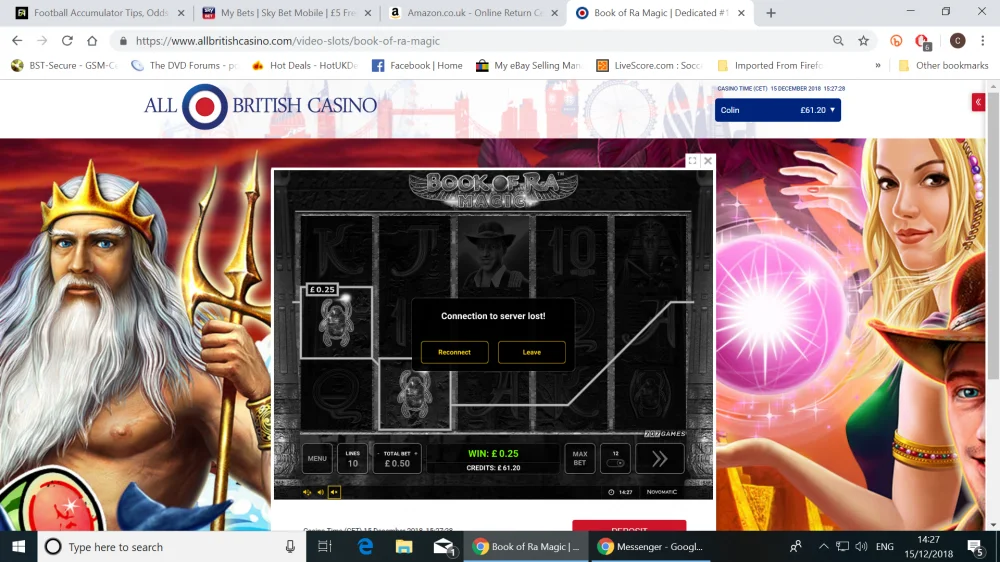Select the highlighted mute speaker icon
The width and height of the screenshot is (1000, 562).
click(334, 492)
